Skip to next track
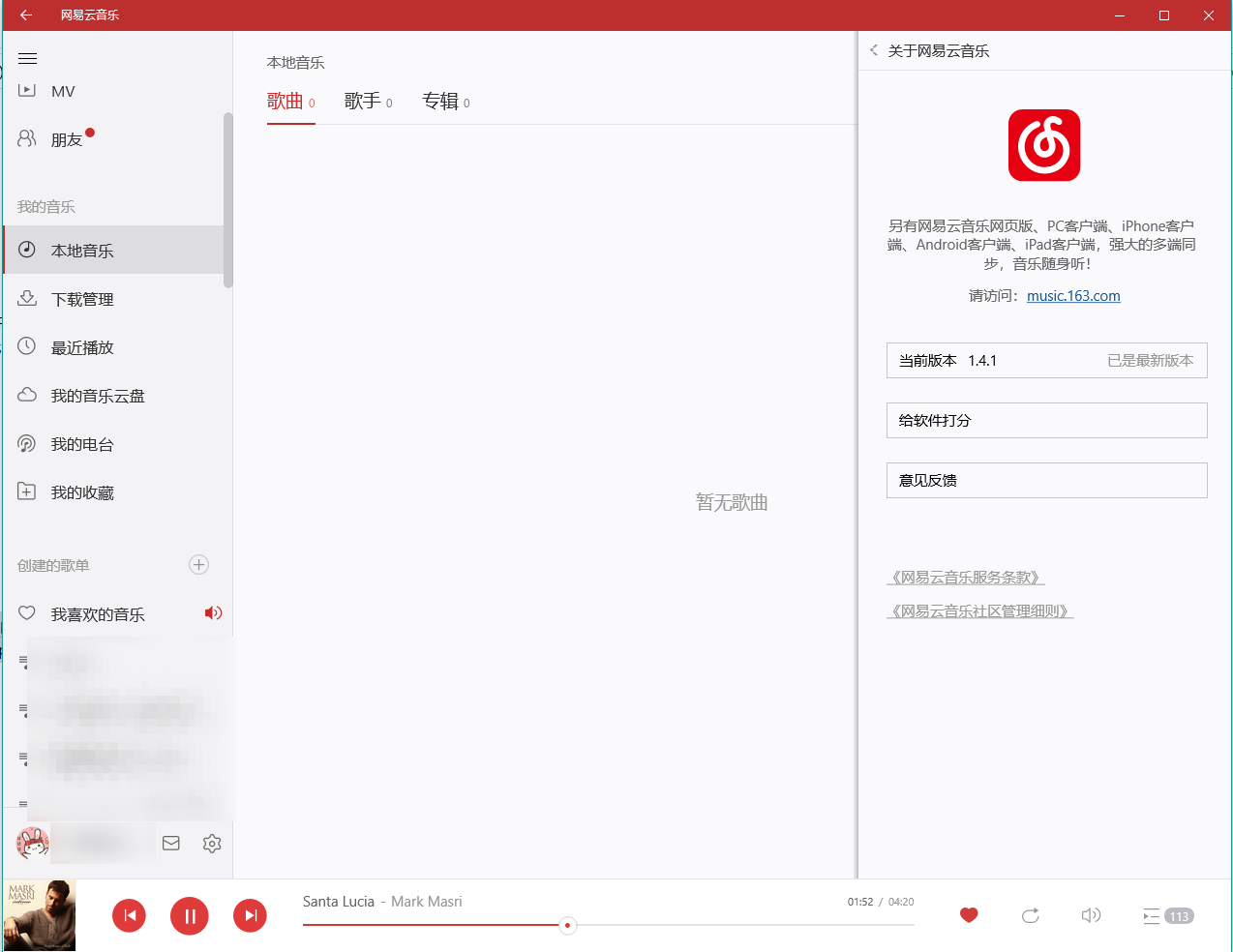 click(250, 915)
